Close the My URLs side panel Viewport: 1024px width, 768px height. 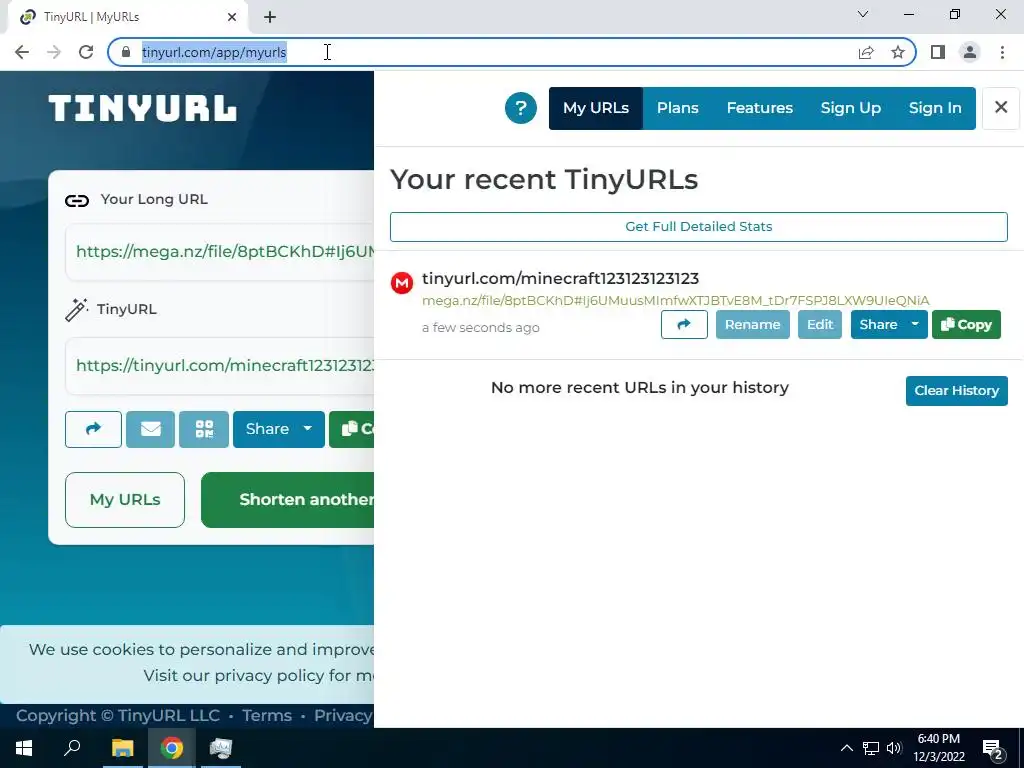[x=1000, y=108]
